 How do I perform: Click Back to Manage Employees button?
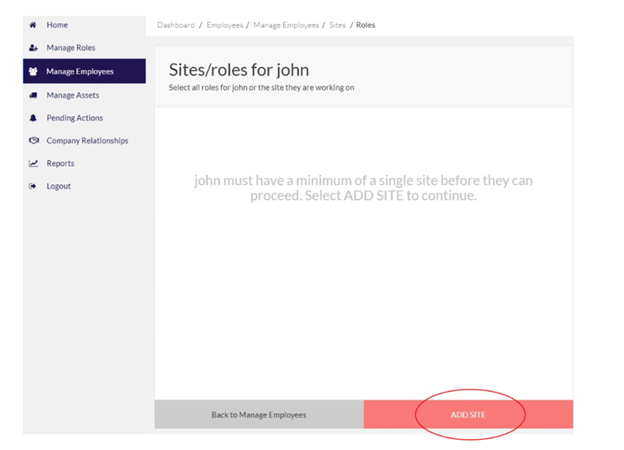coord(259,414)
